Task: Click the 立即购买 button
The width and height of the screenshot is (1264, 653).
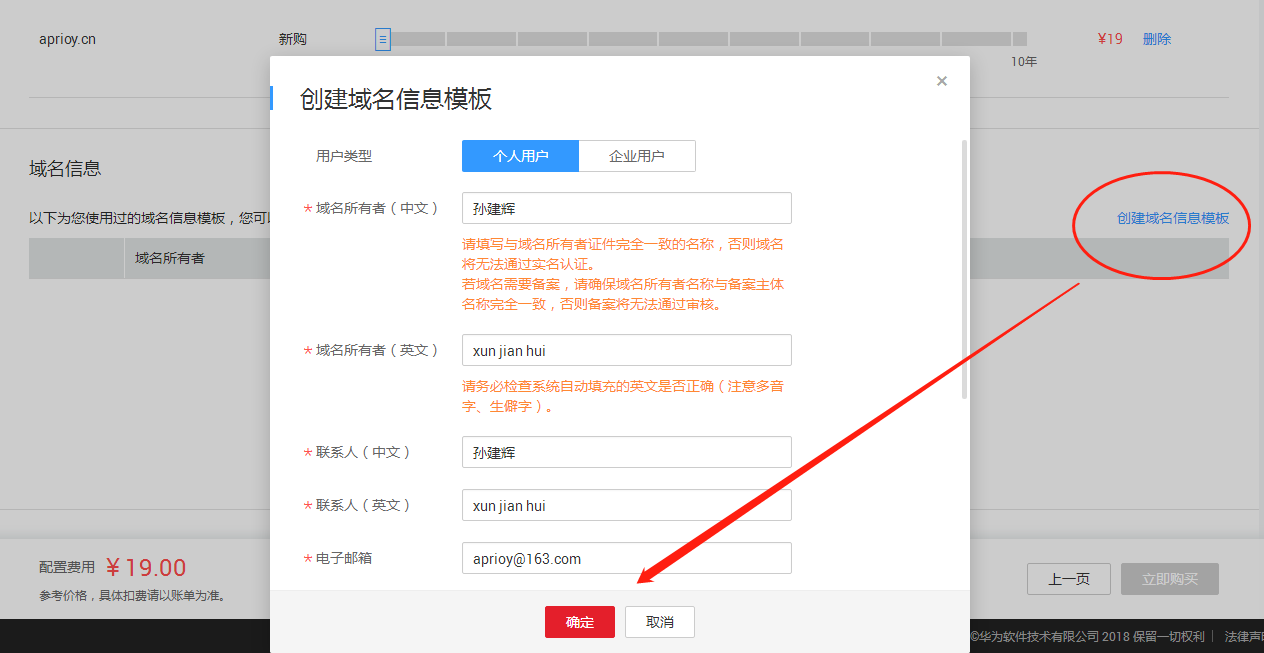Action: (1170, 579)
